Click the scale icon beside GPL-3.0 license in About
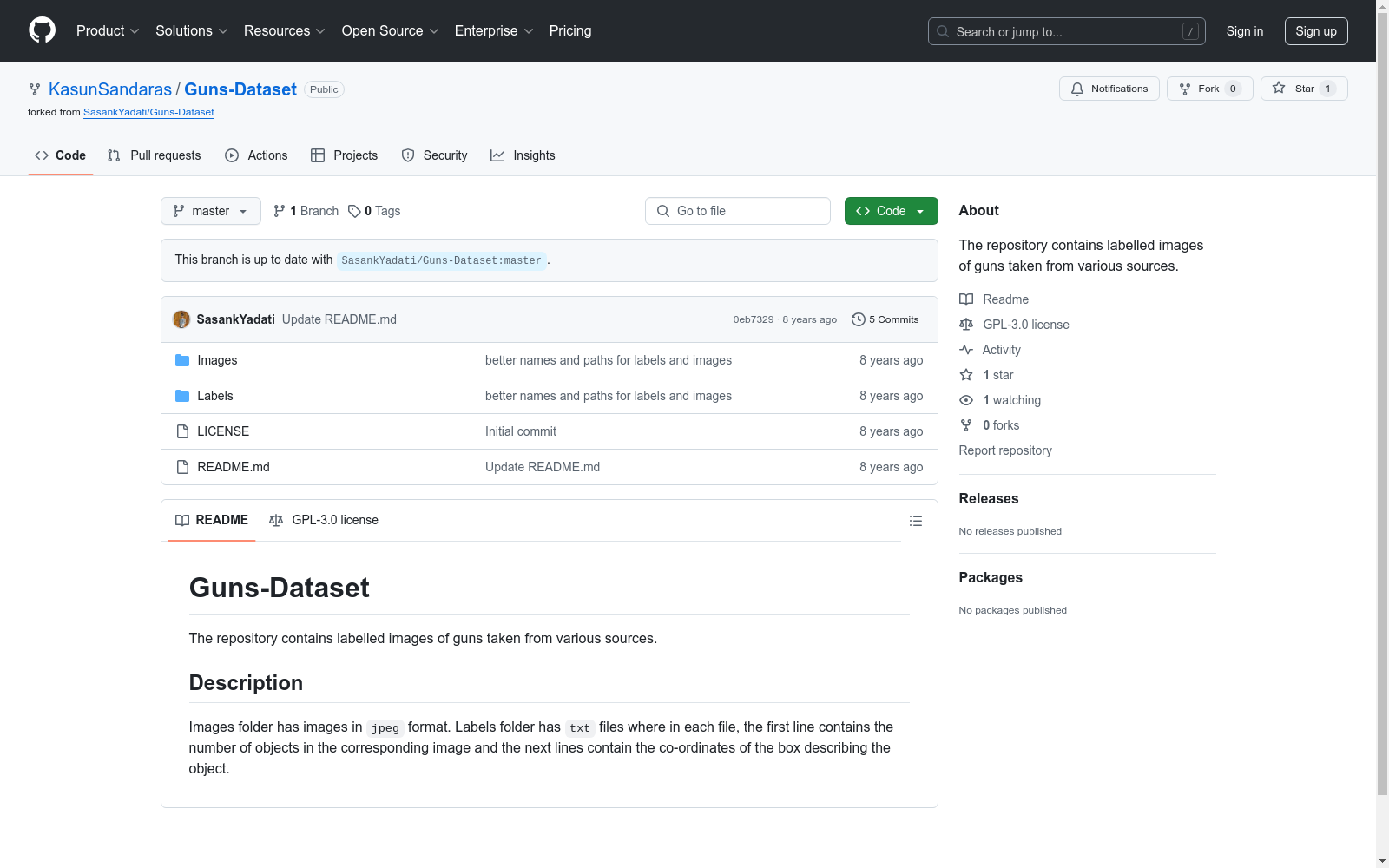The width and height of the screenshot is (1389, 868). pos(966,325)
